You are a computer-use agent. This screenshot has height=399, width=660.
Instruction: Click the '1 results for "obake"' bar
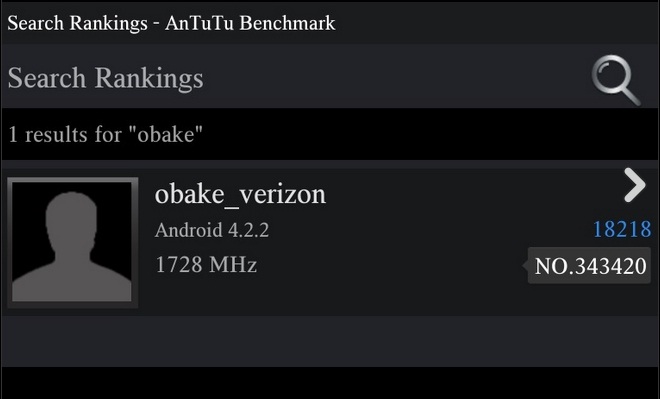(x=330, y=134)
